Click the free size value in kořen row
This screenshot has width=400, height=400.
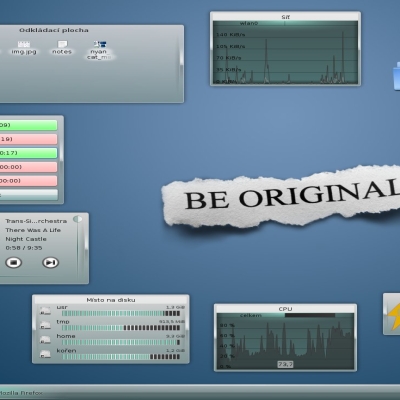(175, 351)
